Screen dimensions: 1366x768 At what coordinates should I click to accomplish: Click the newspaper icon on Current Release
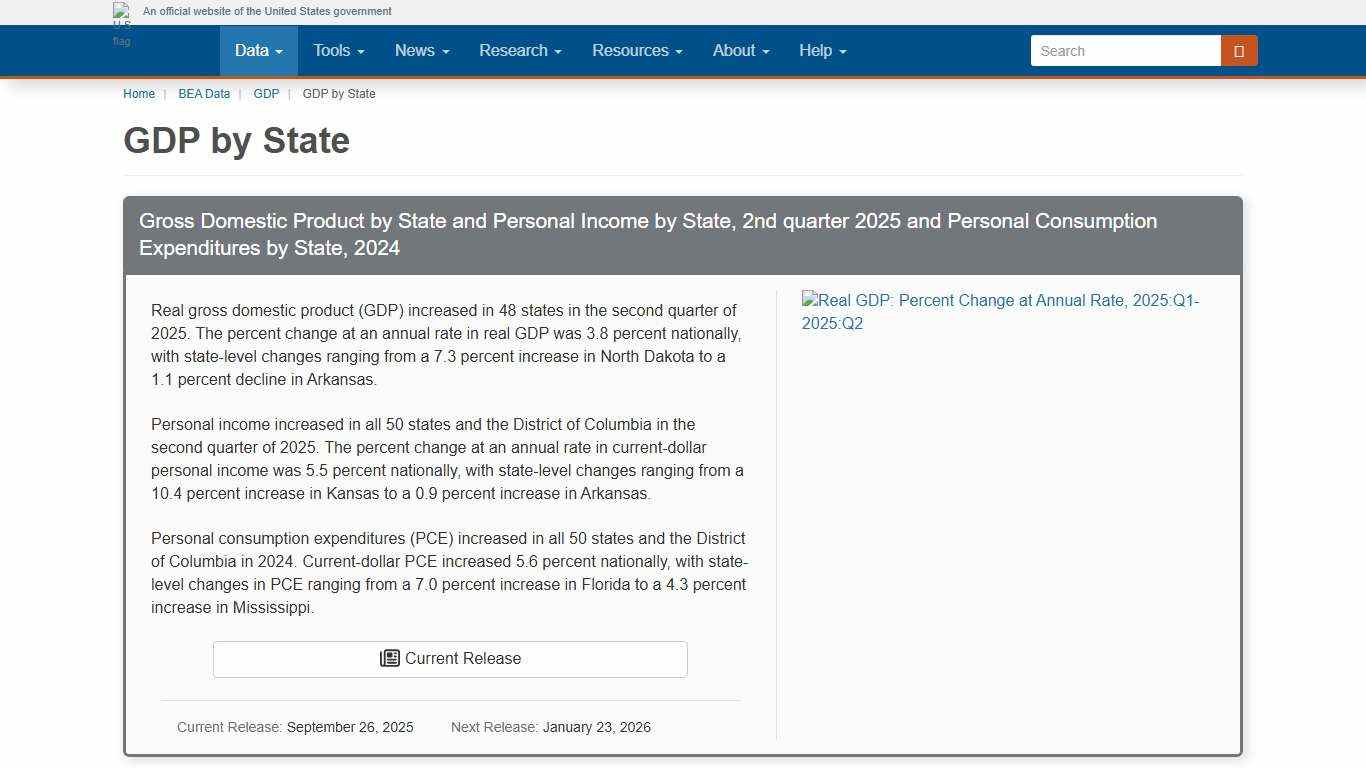[389, 659]
